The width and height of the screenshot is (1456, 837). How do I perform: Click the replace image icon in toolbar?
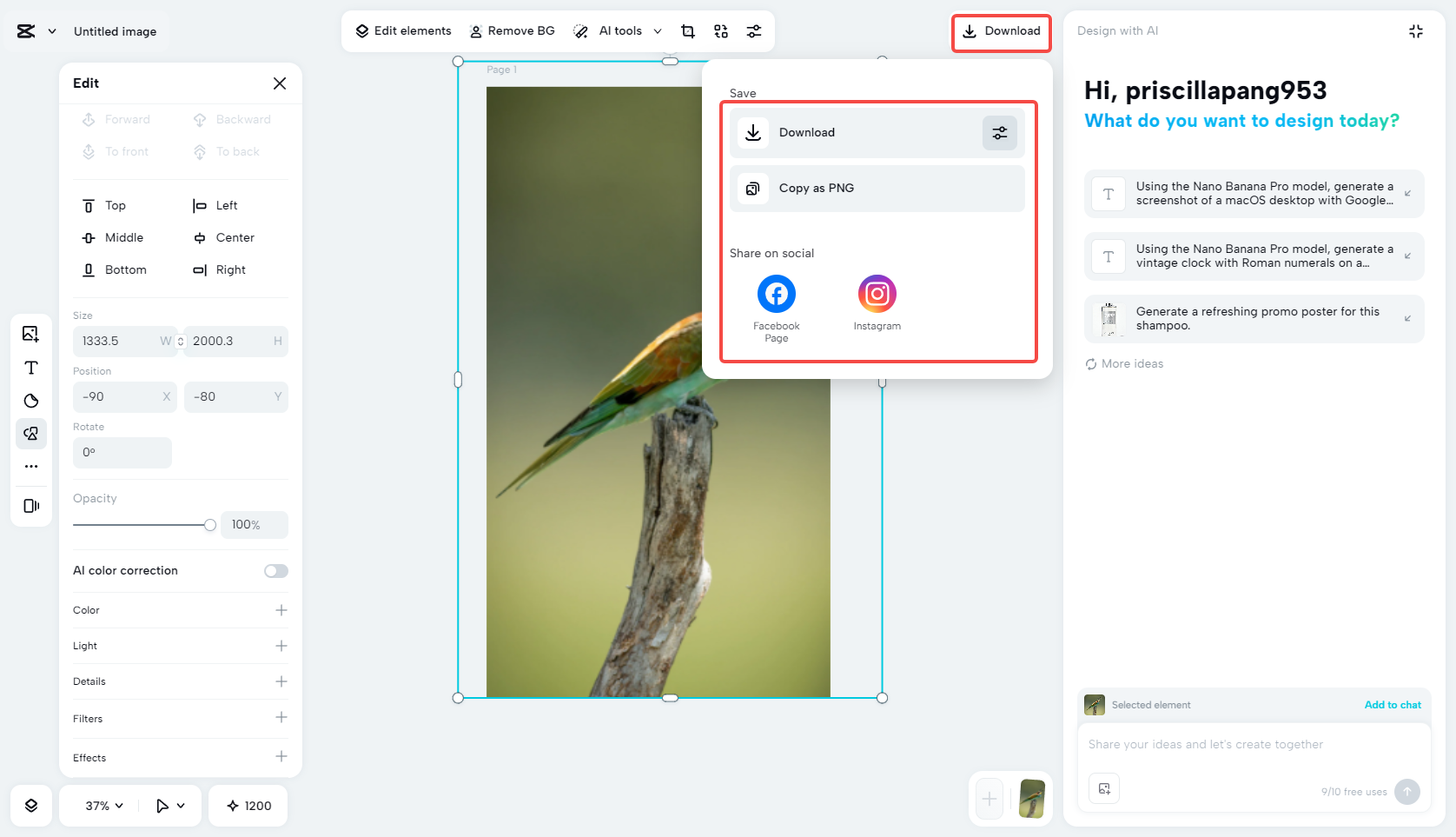click(x=721, y=31)
